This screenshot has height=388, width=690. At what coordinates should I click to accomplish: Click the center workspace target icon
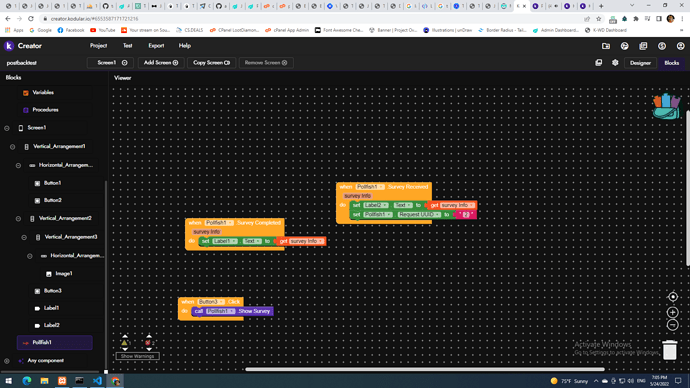coord(672,297)
